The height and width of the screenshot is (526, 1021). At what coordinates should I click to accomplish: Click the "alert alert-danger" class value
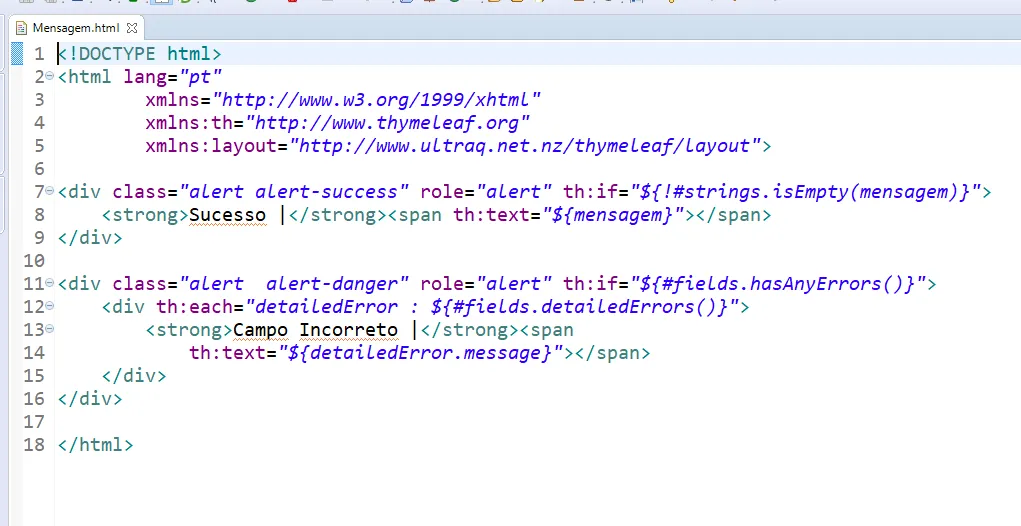(294, 284)
